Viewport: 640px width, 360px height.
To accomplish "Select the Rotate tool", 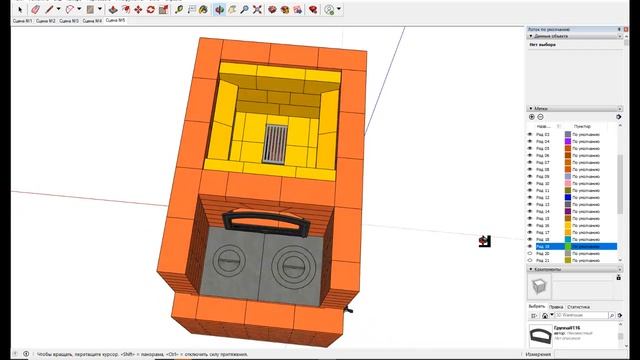I will pos(151,9).
